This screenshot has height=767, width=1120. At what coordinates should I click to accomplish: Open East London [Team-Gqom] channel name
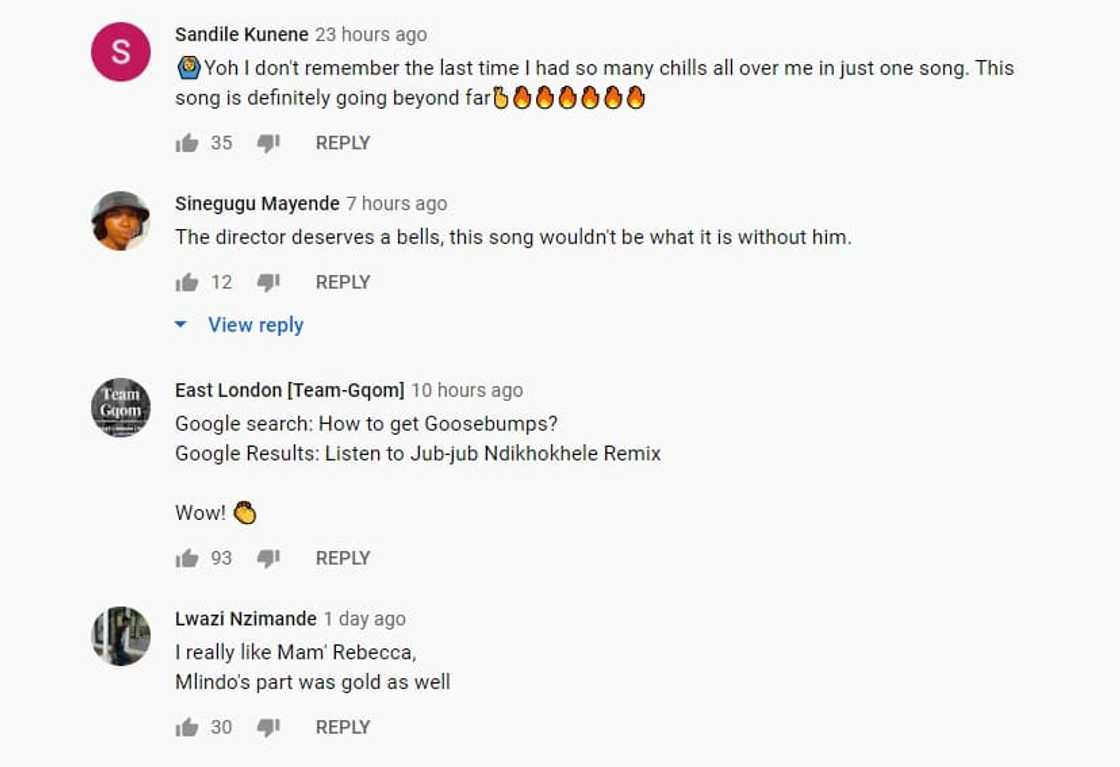coord(289,390)
